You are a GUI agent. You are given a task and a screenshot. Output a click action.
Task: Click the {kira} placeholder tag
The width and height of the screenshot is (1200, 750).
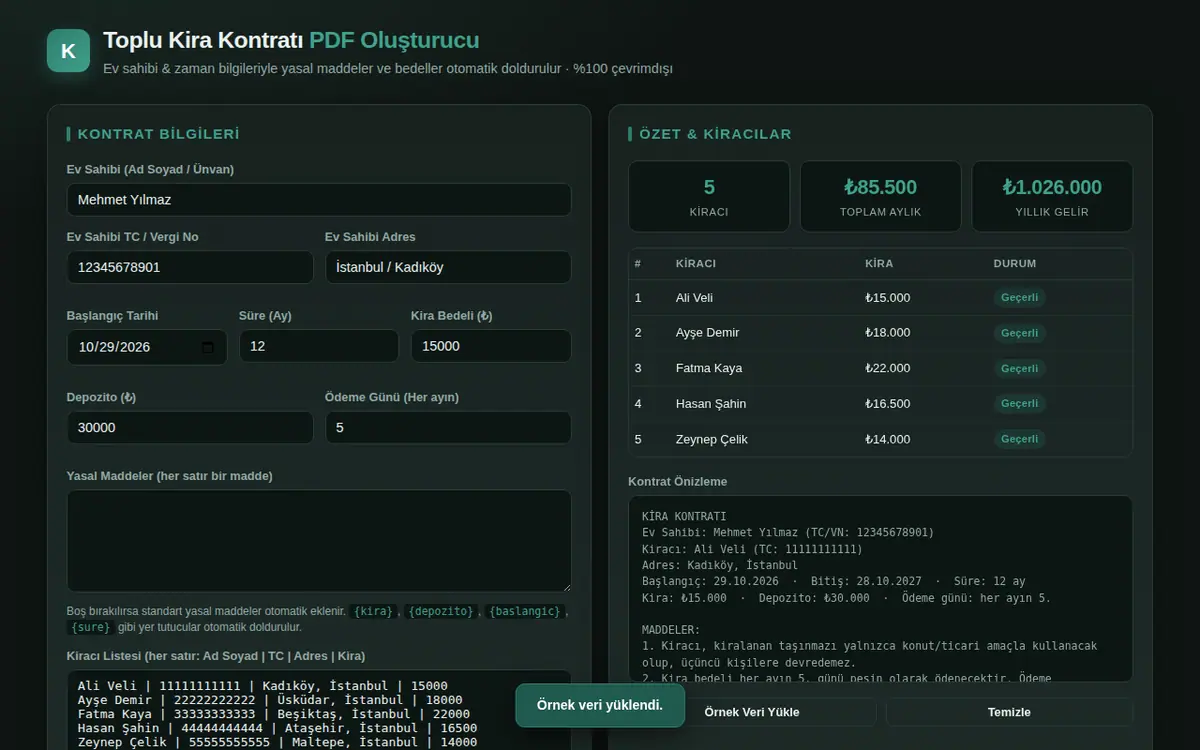[375, 611]
